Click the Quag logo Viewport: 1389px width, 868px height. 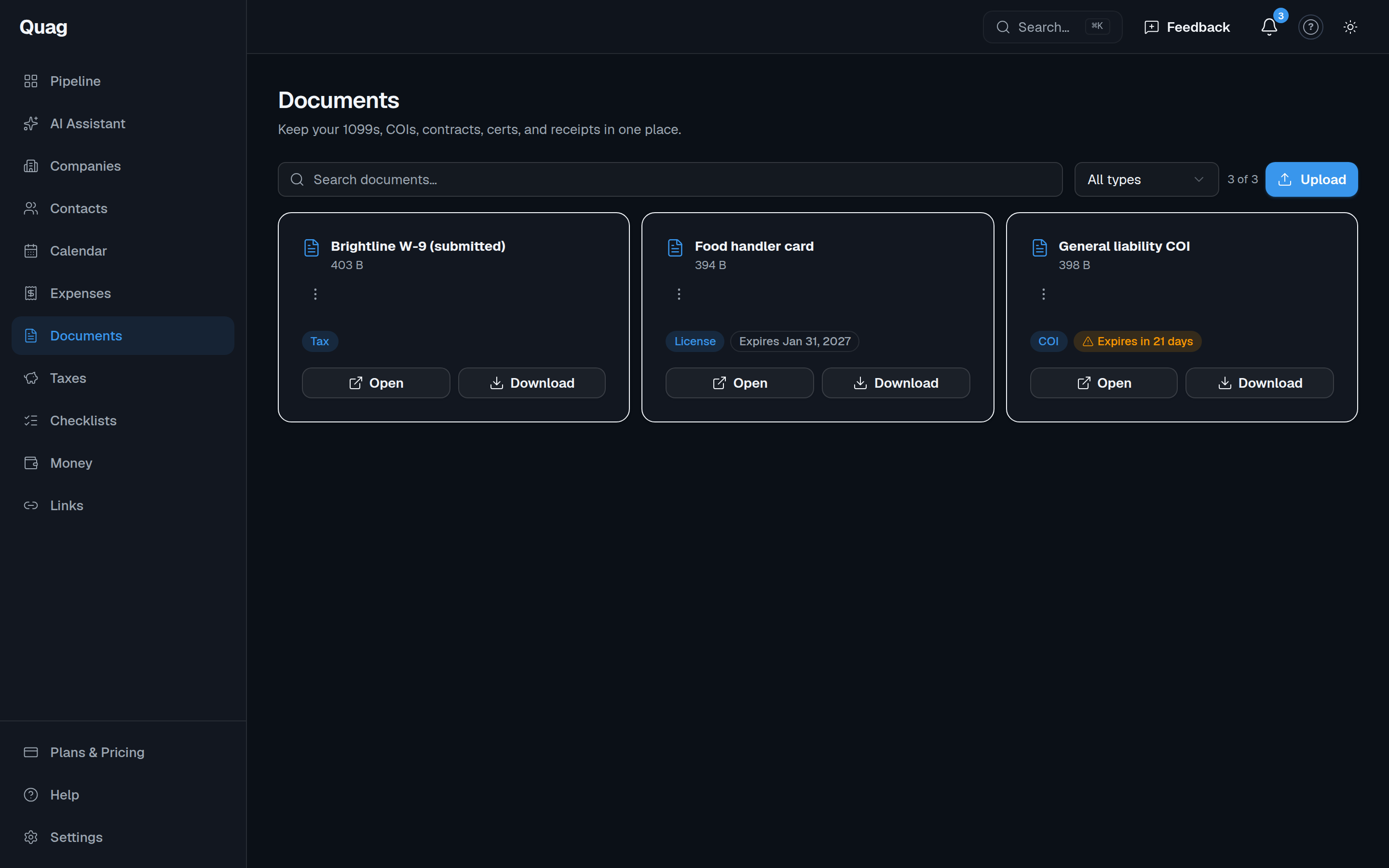pyautogui.click(x=43, y=27)
